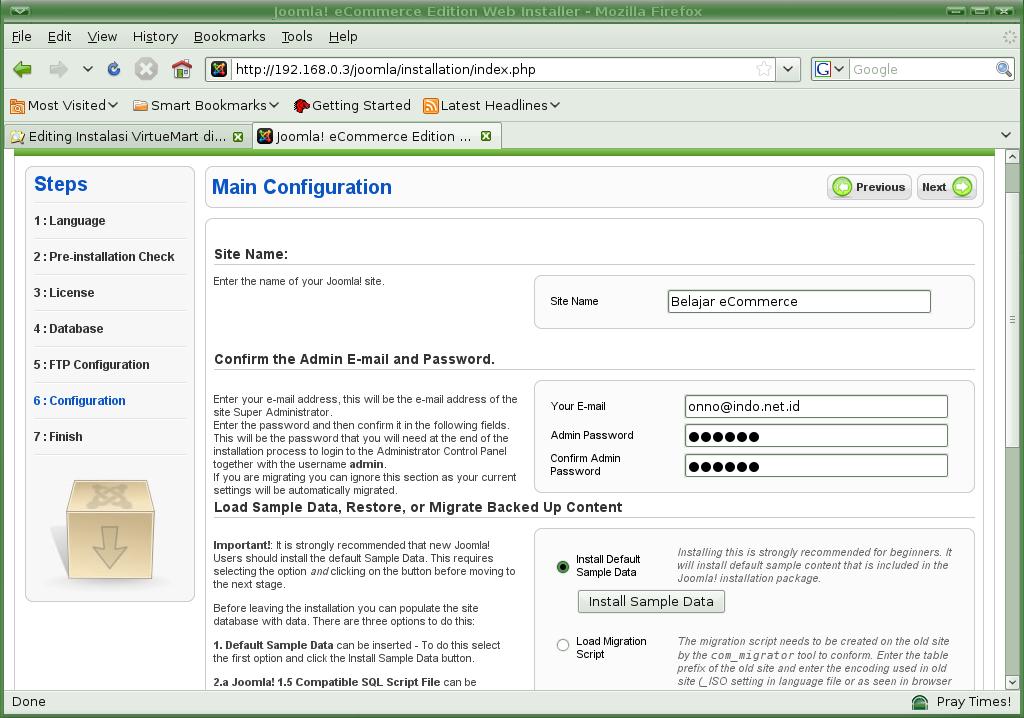Image resolution: width=1024 pixels, height=718 pixels.
Task: Click the search magnifier icon
Action: tap(1003, 69)
